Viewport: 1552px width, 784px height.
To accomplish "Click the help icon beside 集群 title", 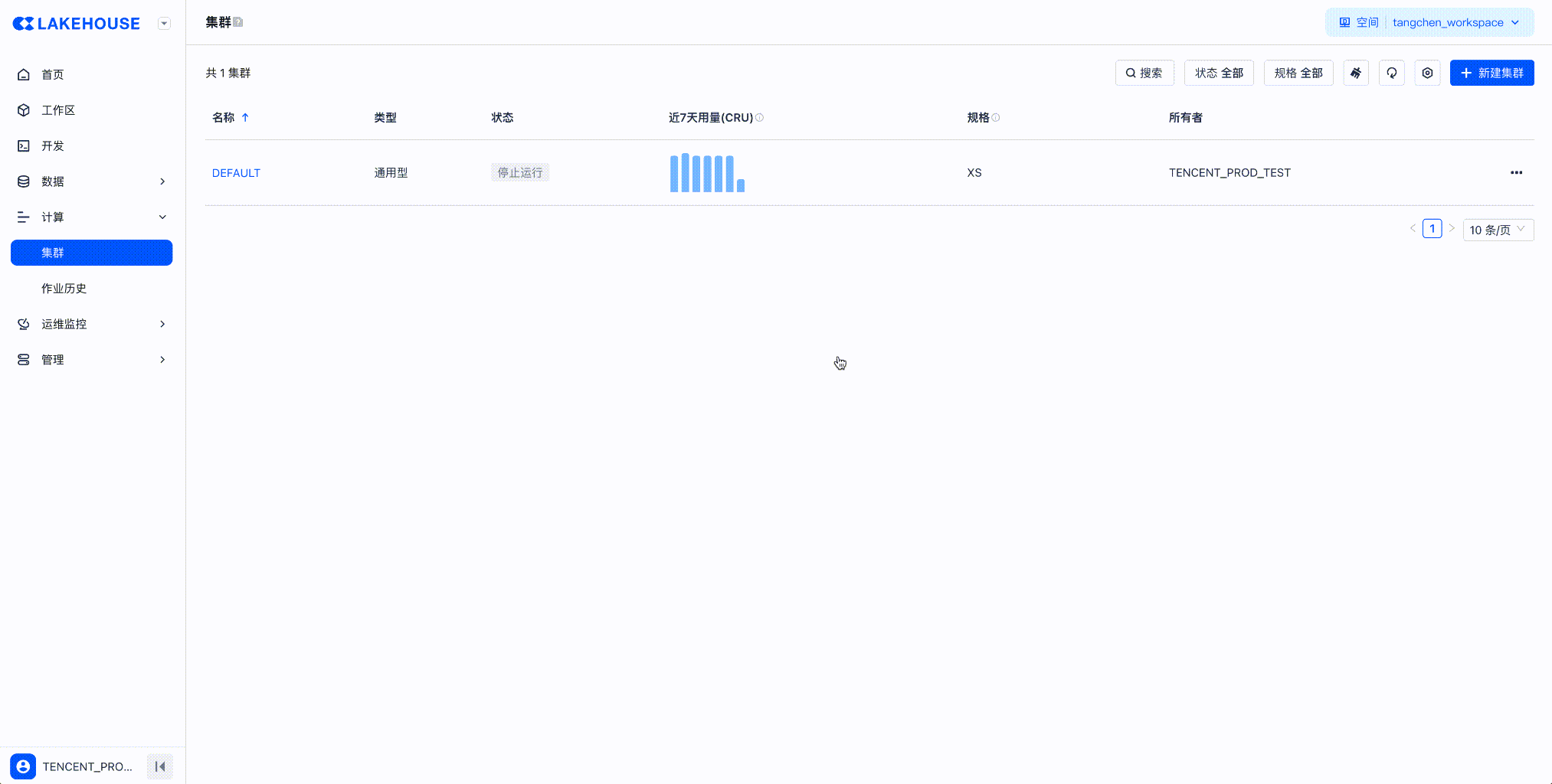I will (238, 22).
